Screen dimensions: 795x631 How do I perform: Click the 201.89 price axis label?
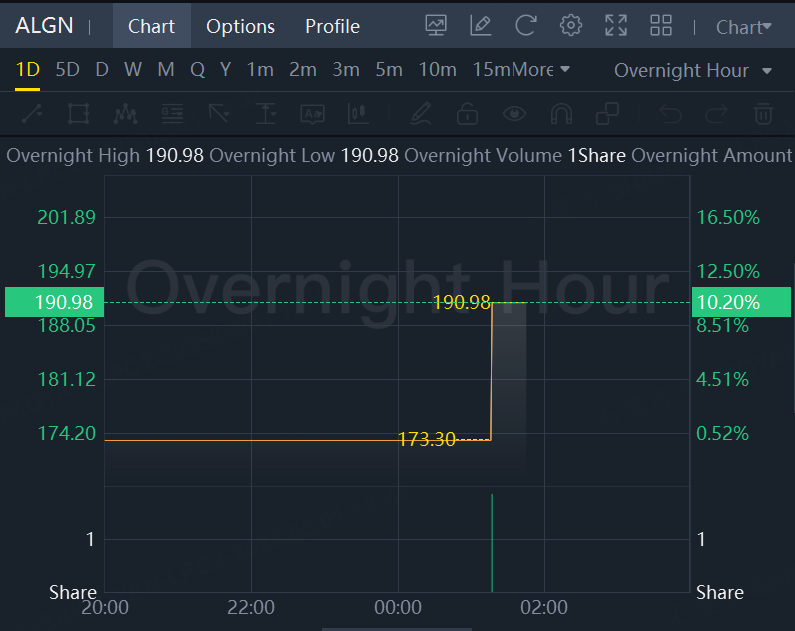(x=66, y=217)
